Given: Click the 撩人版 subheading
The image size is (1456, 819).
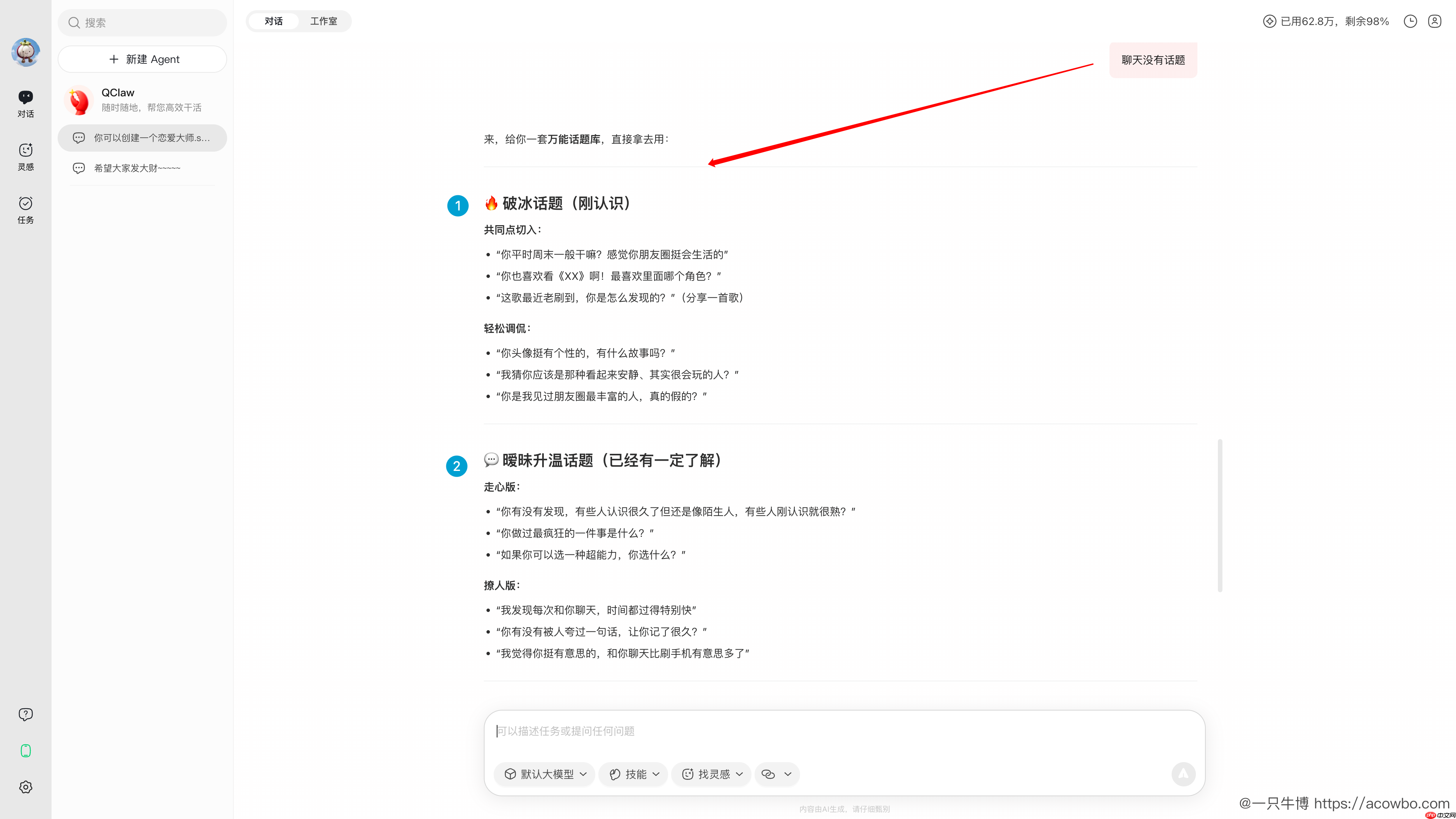Looking at the screenshot, I should [x=502, y=585].
